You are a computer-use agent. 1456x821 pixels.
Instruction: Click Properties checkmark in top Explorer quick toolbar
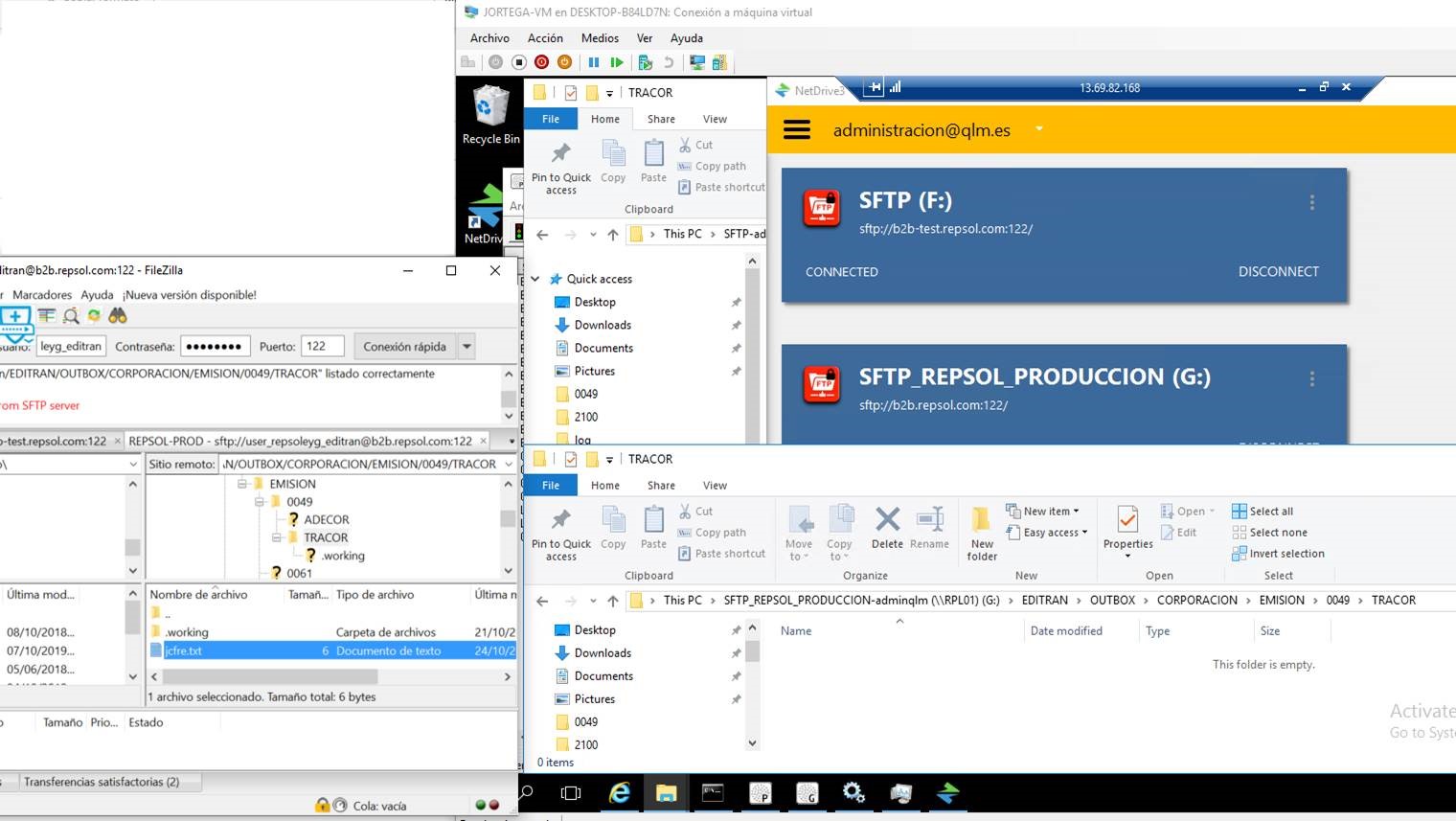571,93
